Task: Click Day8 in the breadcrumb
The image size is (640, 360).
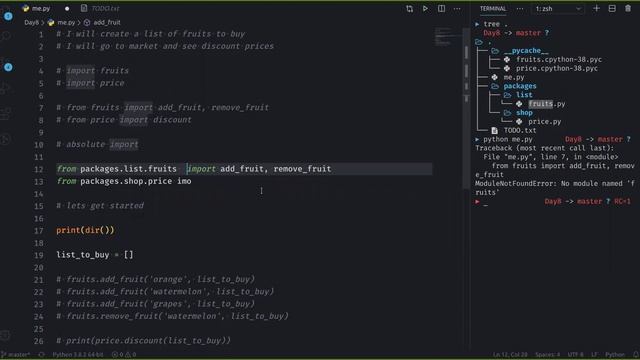Action: [x=31, y=22]
